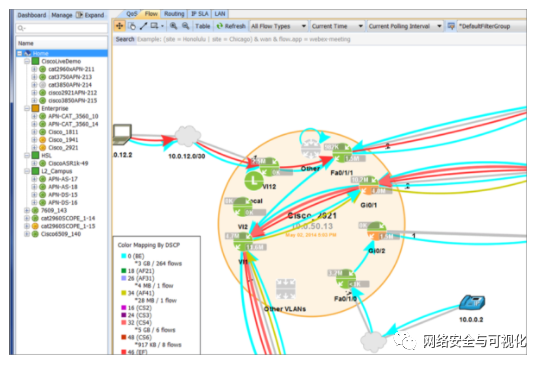Zoom in on the flow map

tap(173, 26)
